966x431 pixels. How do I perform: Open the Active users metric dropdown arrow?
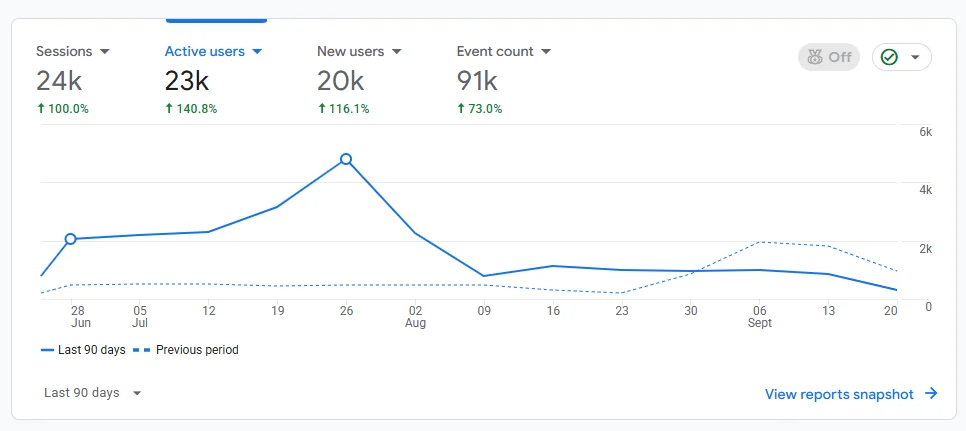[x=258, y=52]
